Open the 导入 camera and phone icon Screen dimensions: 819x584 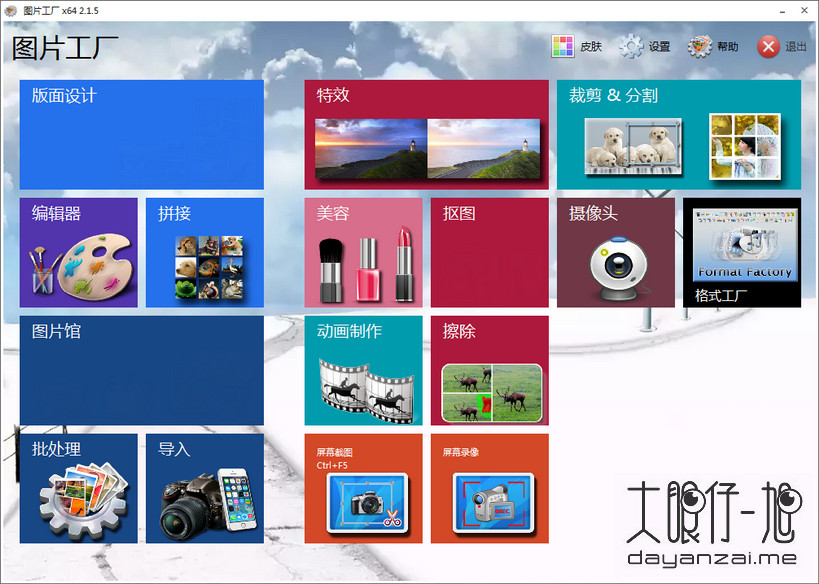point(208,504)
